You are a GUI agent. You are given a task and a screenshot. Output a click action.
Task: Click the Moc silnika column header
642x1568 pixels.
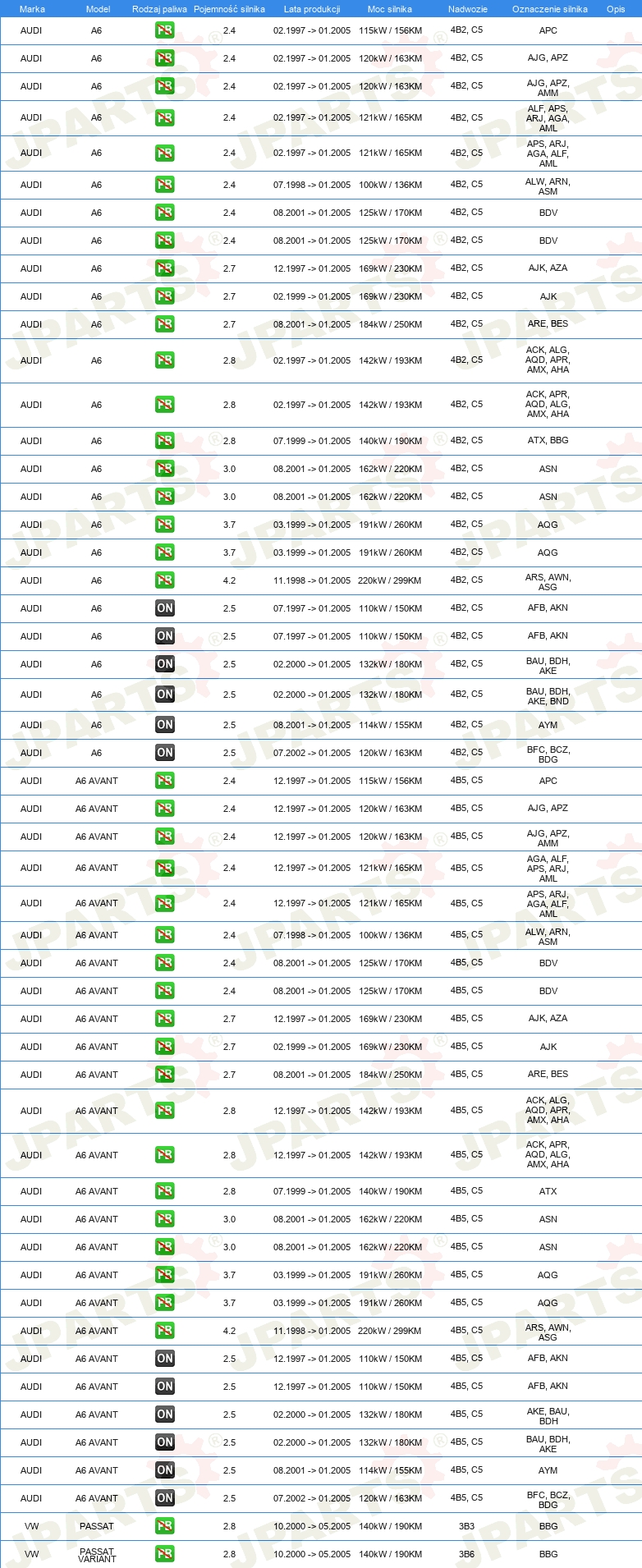click(x=390, y=9)
